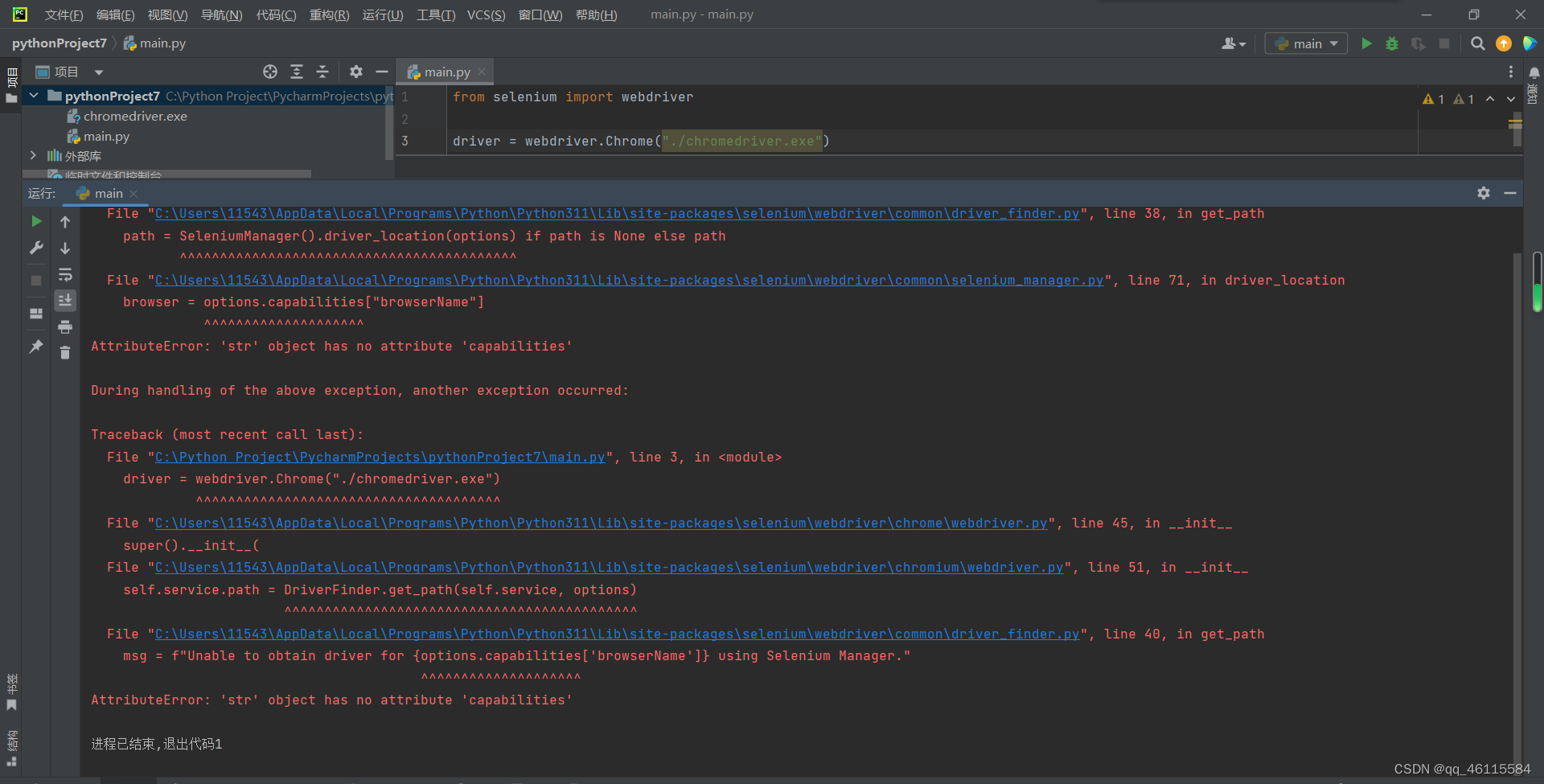Collapse the pythonProject7 project node
This screenshot has width=1544, height=784.
coord(34,96)
